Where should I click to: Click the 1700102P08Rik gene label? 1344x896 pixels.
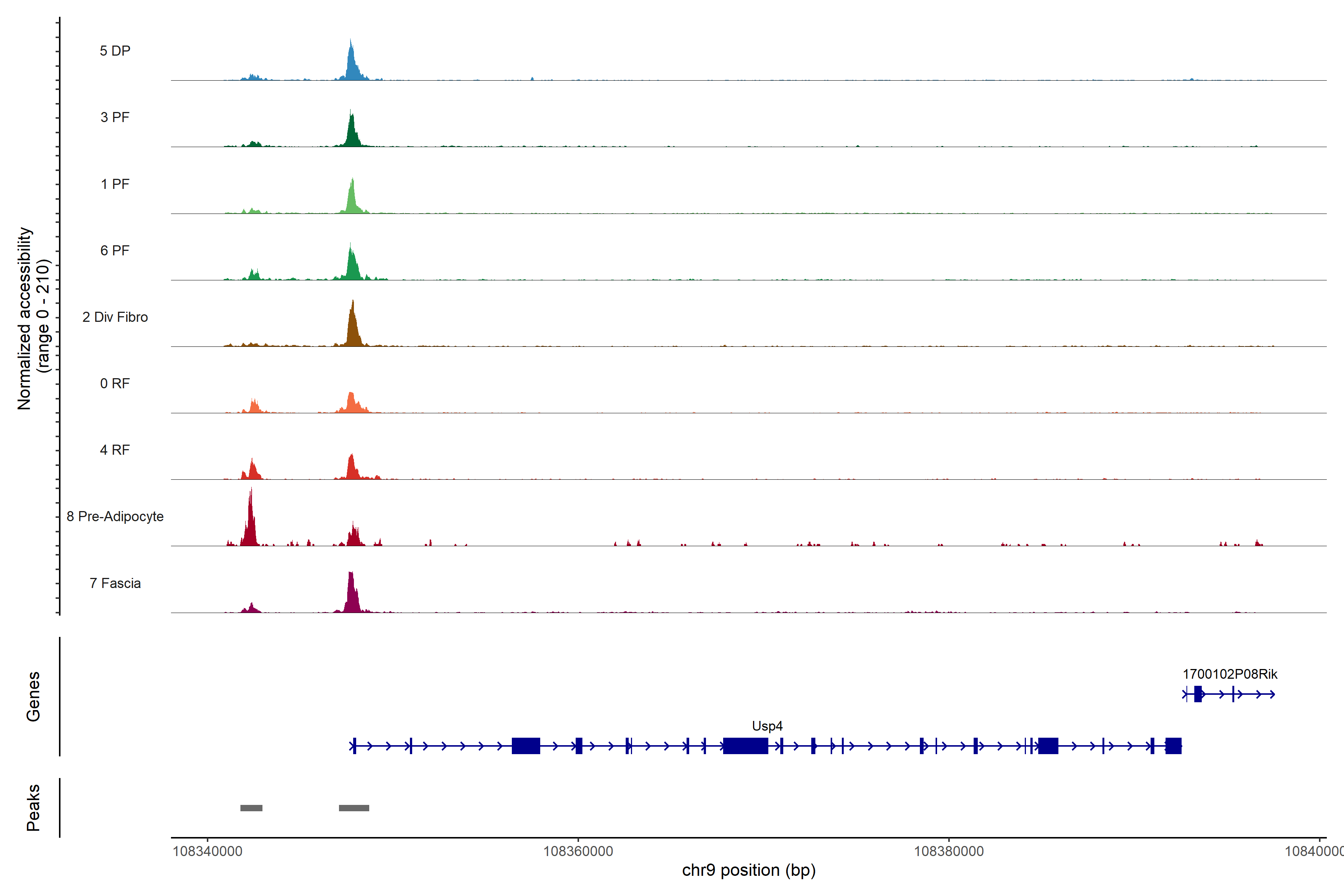pos(1230,674)
